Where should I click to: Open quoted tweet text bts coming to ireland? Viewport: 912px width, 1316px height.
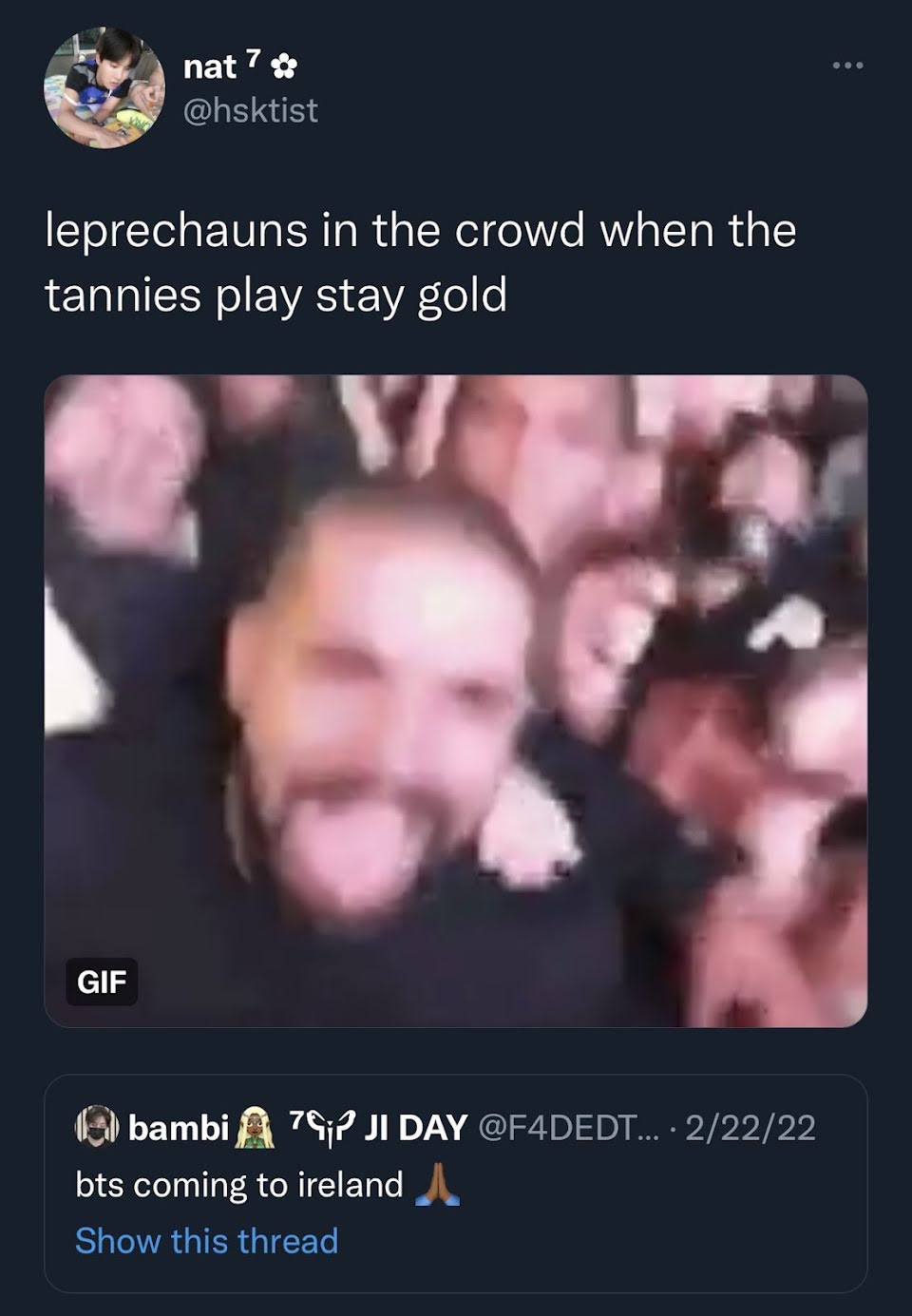(x=239, y=1185)
